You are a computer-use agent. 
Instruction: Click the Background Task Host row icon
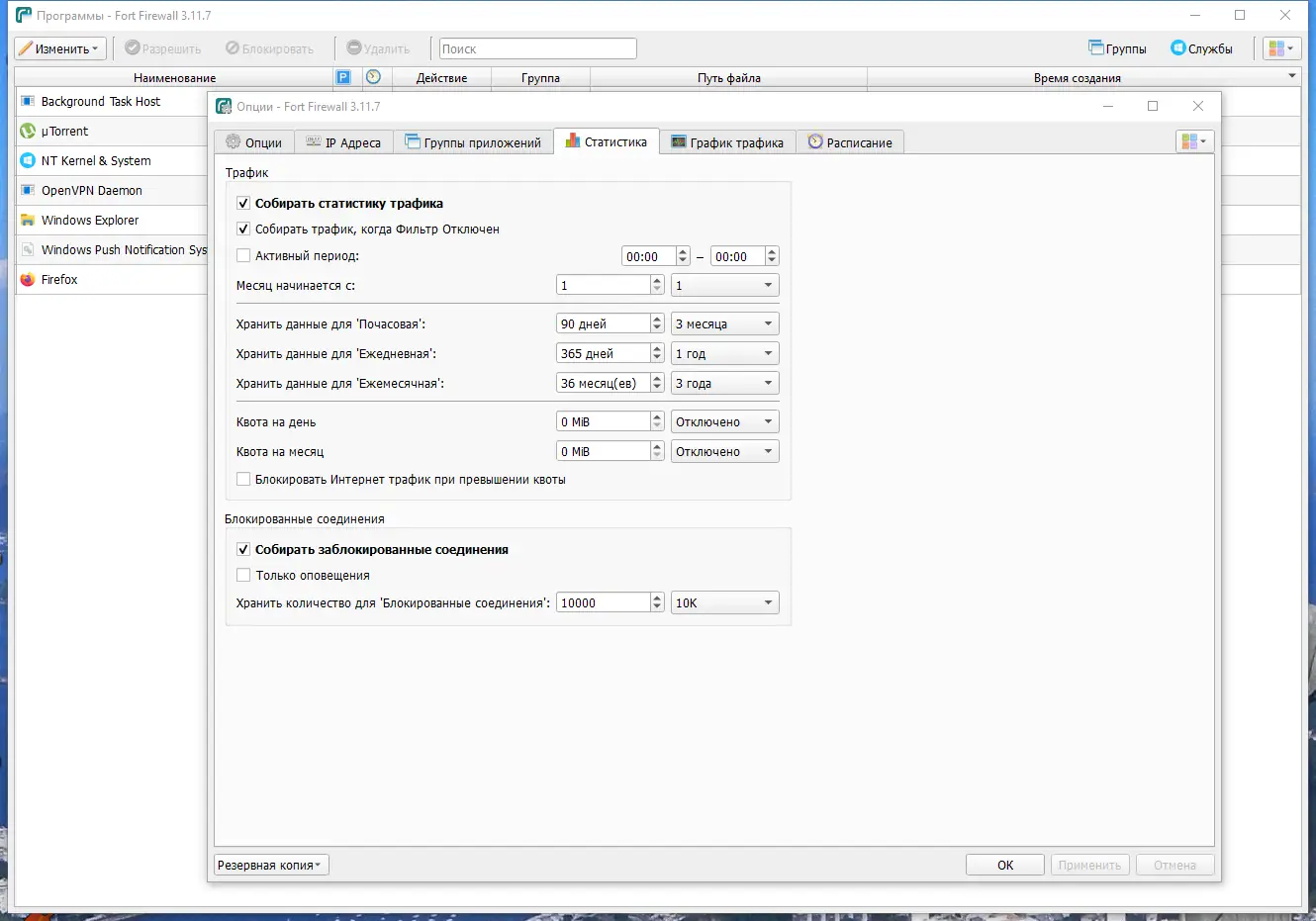[28, 101]
